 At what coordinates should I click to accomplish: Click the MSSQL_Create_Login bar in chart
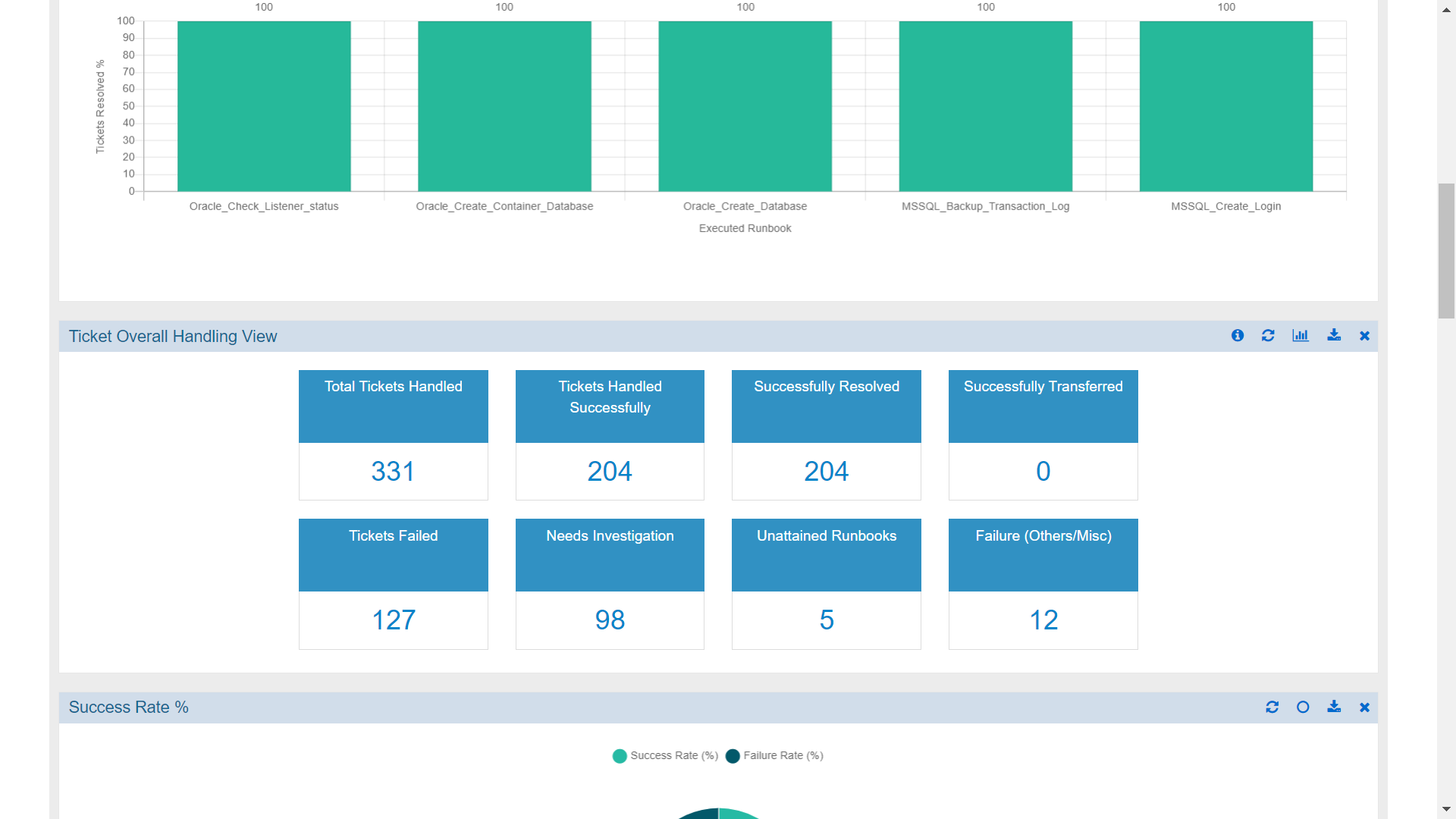(x=1225, y=106)
